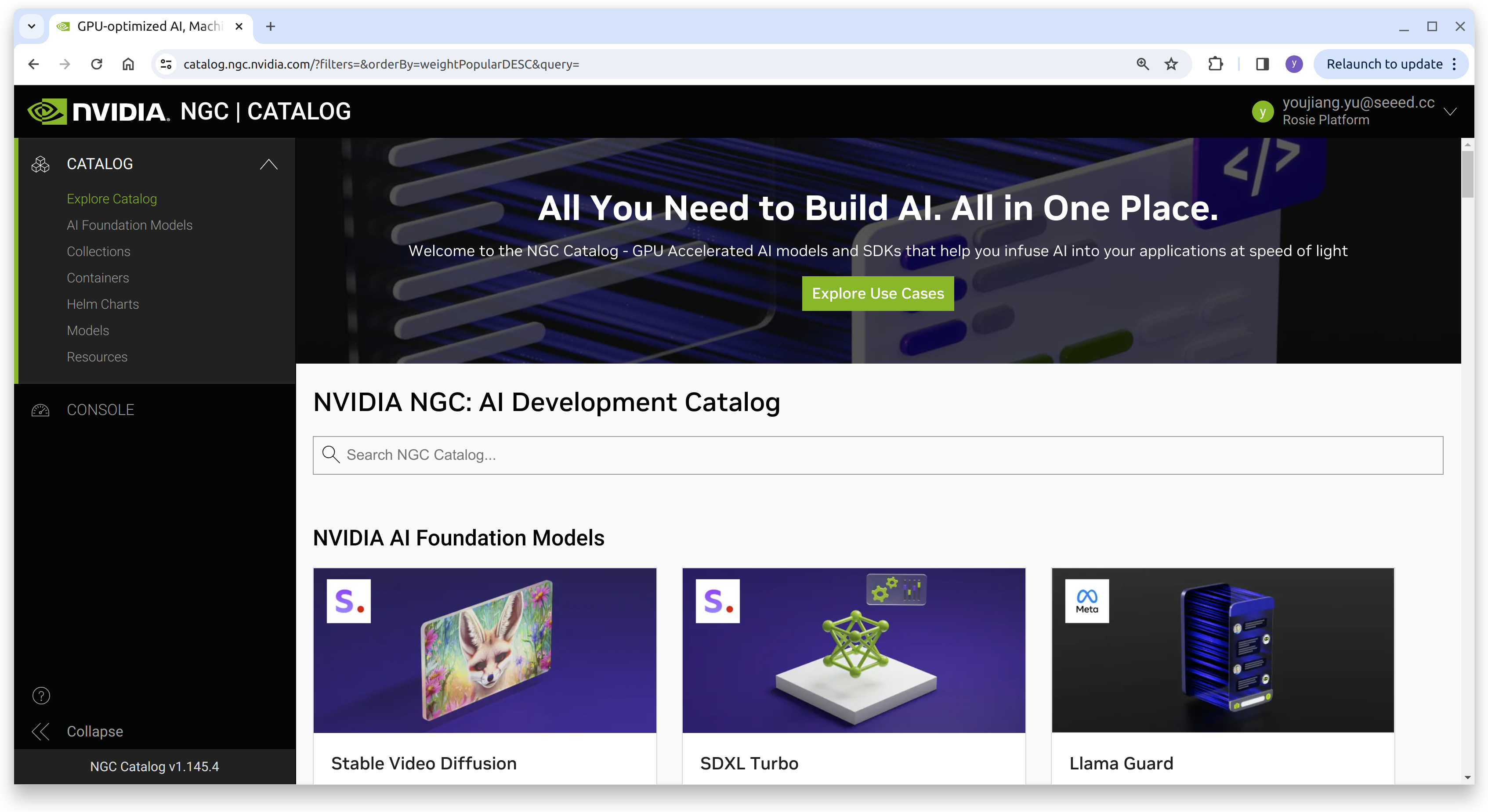Viewport: 1488px width, 812px height.
Task: Open AI Foundation Models menu item
Action: pos(130,225)
